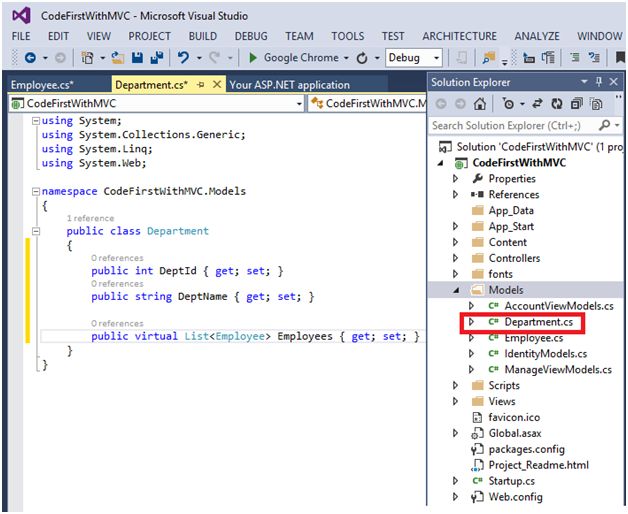Click '0 references' above Employees property
This screenshot has width=628, height=514.
tap(117, 323)
